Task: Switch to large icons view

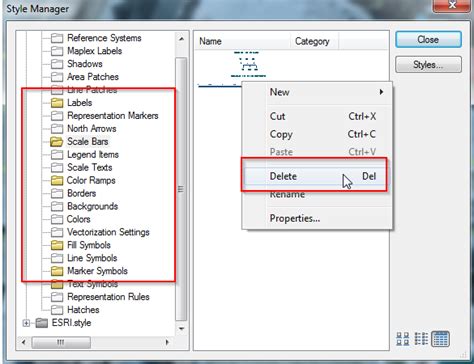Action: 403,339
